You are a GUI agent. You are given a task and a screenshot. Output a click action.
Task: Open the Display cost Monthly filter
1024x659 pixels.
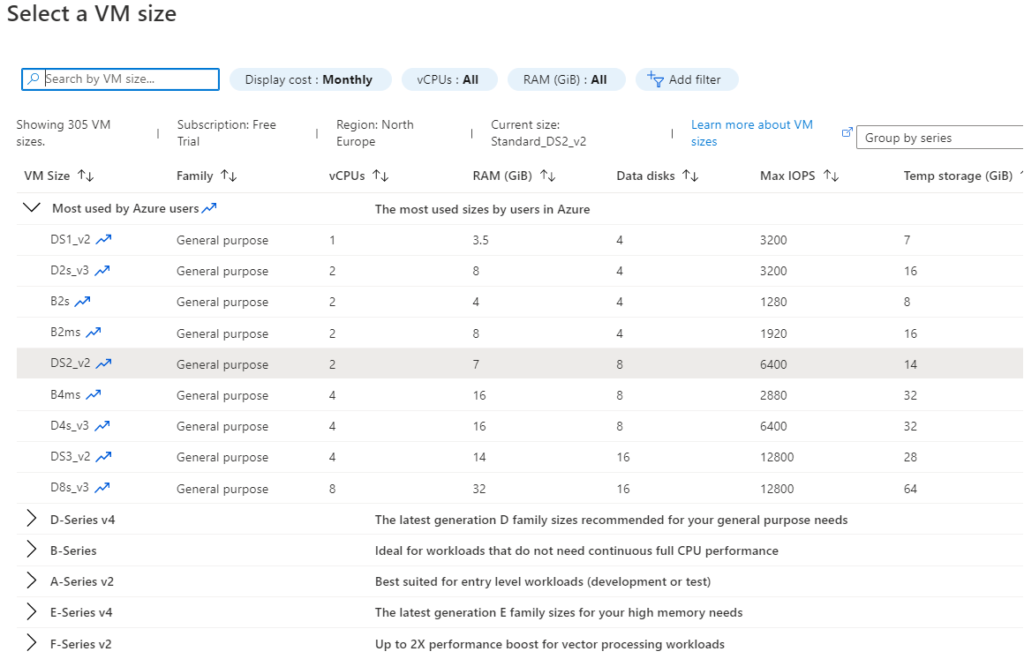coord(310,80)
